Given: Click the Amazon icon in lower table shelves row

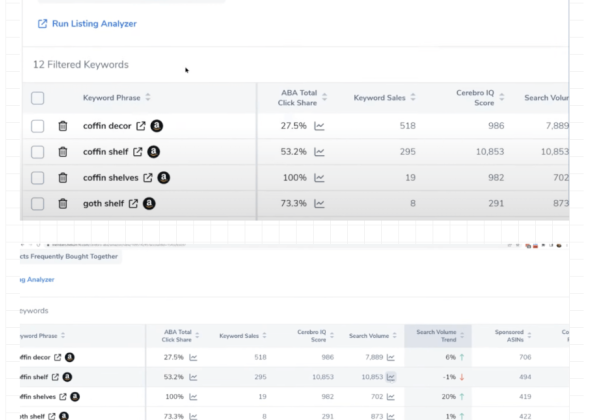Looking at the screenshot, I should [x=75, y=397].
